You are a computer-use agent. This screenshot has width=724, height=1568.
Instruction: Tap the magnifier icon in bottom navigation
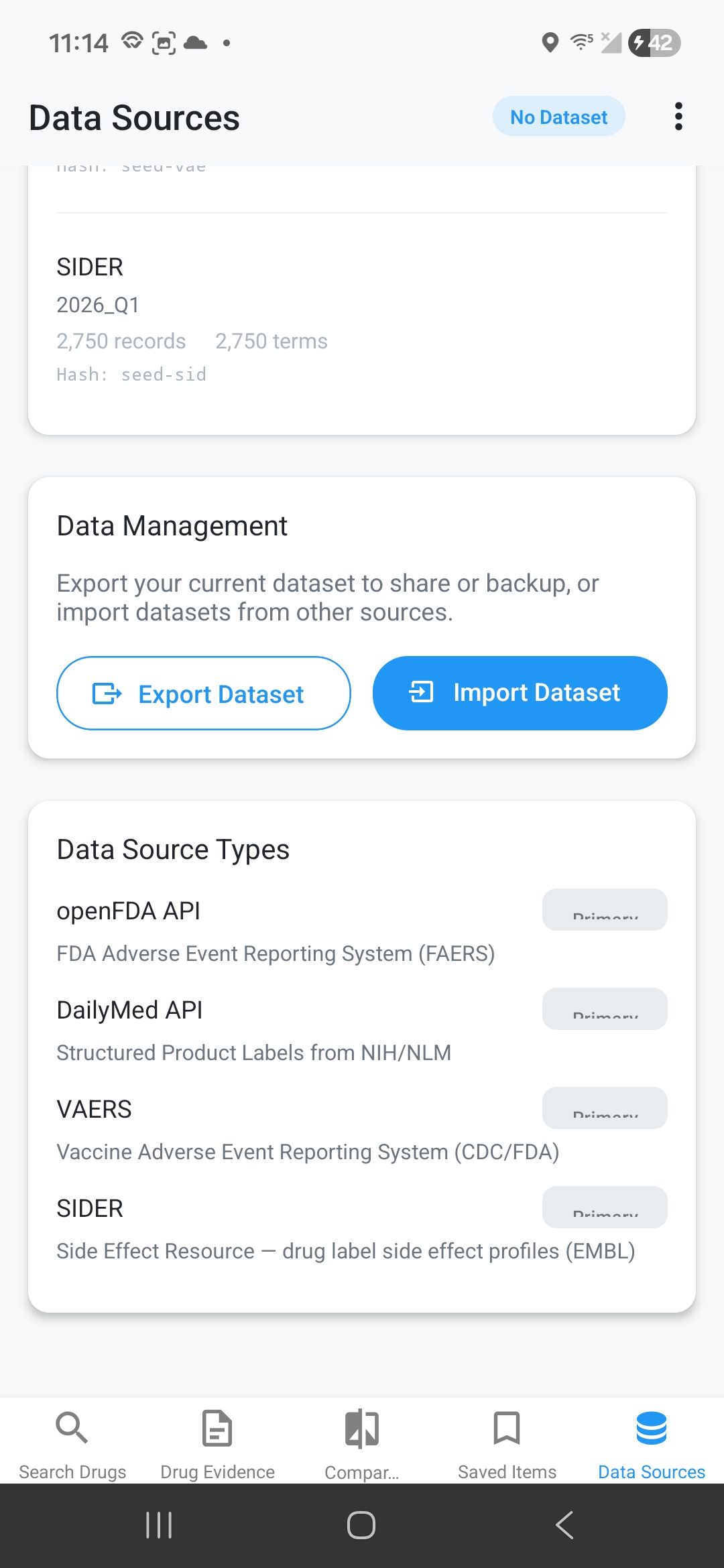[72, 1427]
